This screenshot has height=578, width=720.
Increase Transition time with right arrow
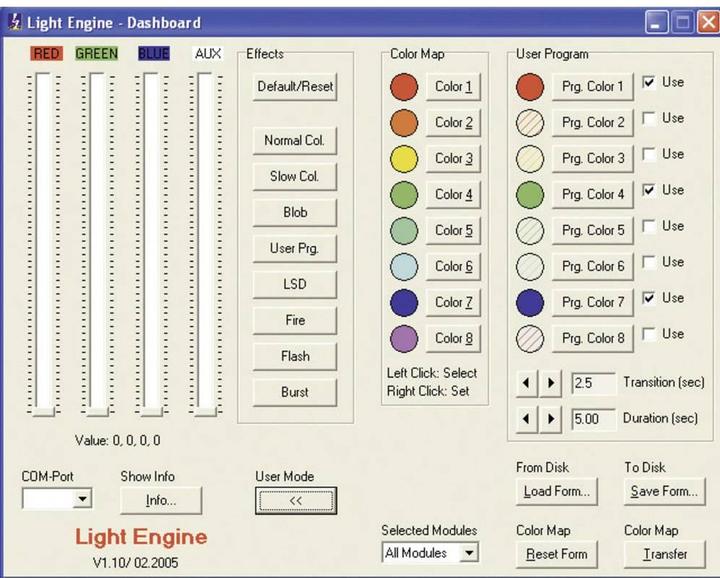pos(551,383)
